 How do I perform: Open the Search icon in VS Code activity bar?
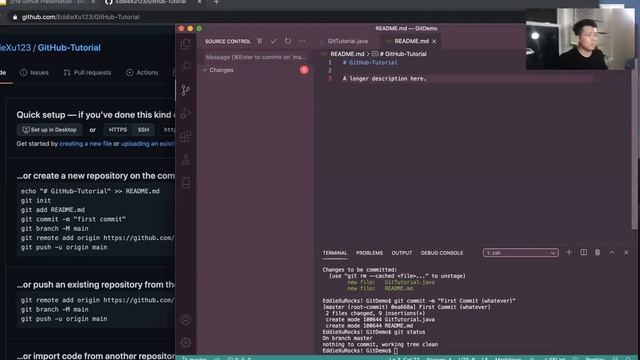tap(186, 66)
